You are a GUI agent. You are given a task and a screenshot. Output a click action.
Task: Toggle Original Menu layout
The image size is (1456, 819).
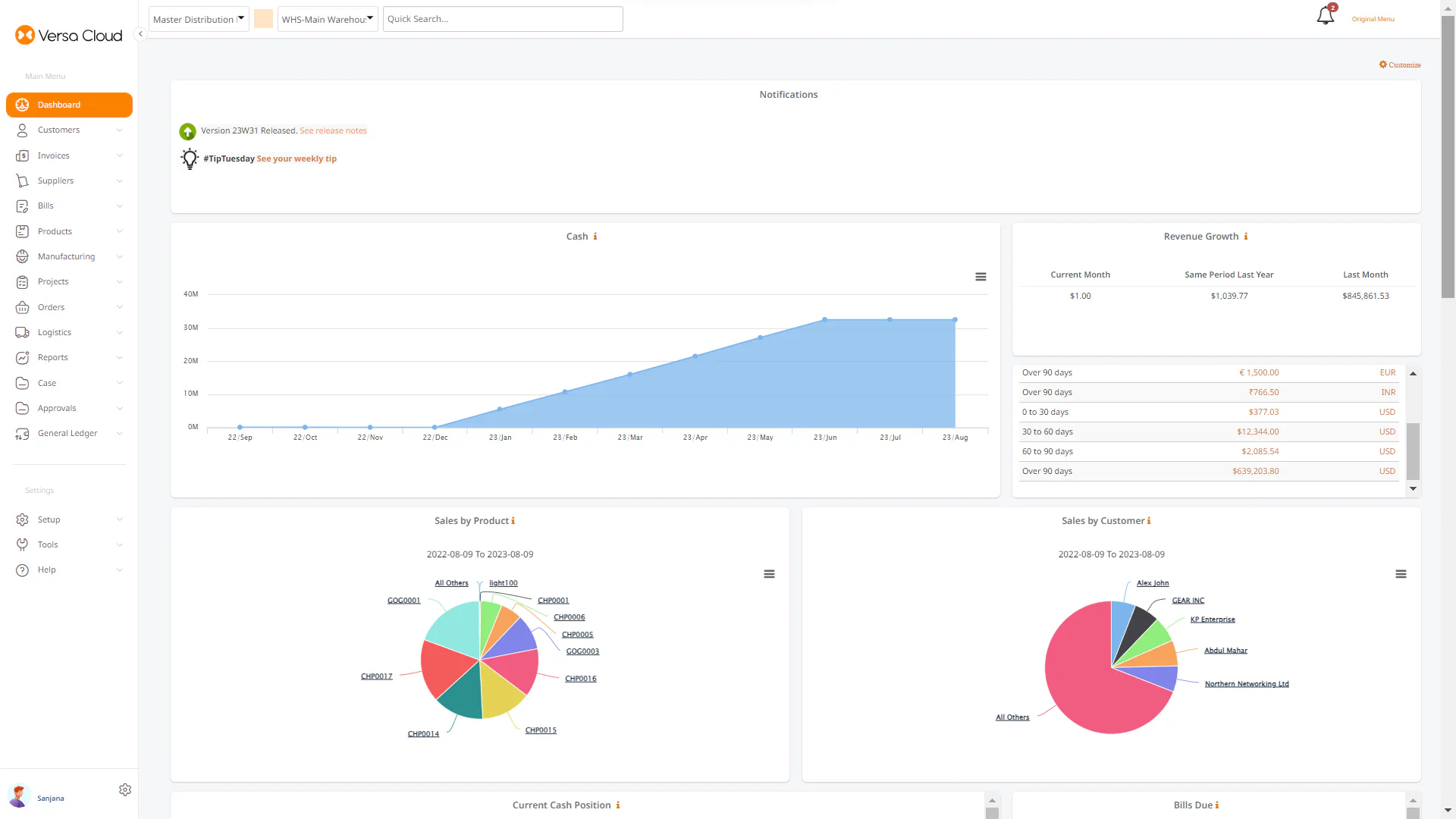click(x=1373, y=19)
